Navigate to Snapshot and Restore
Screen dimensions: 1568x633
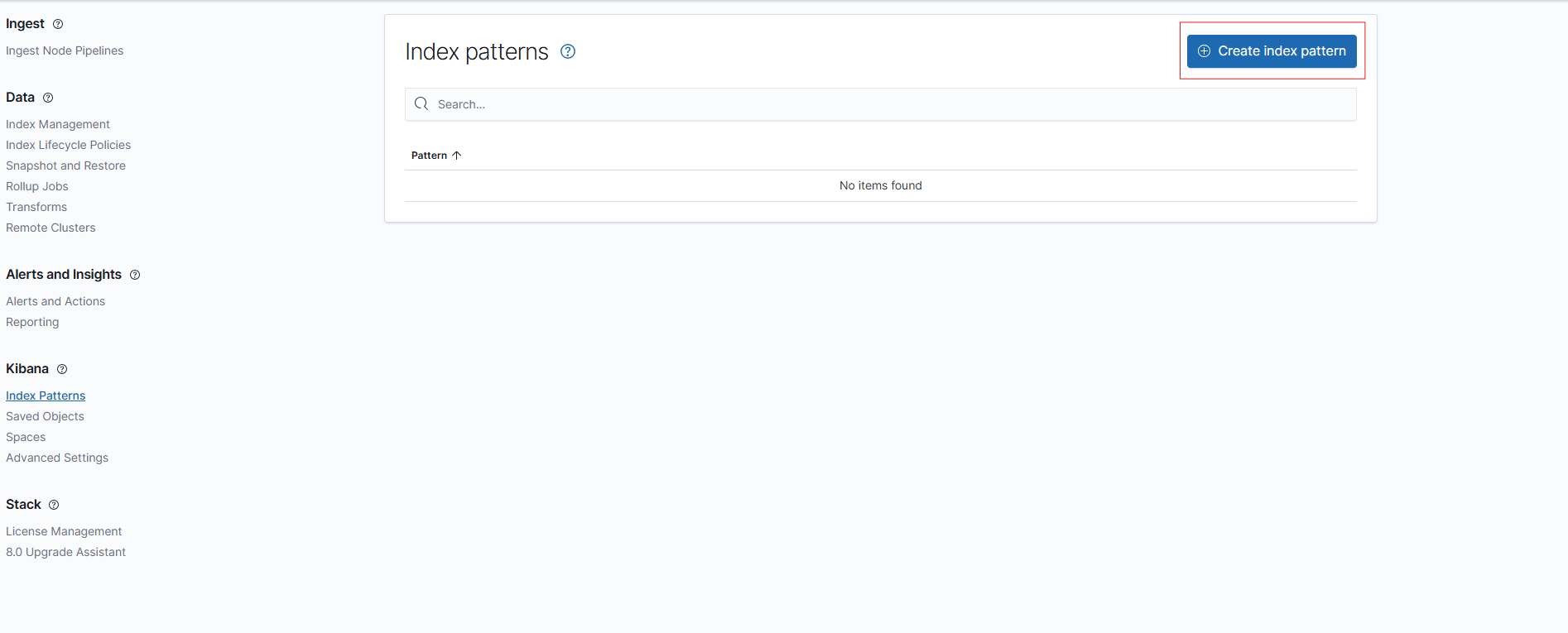[65, 165]
